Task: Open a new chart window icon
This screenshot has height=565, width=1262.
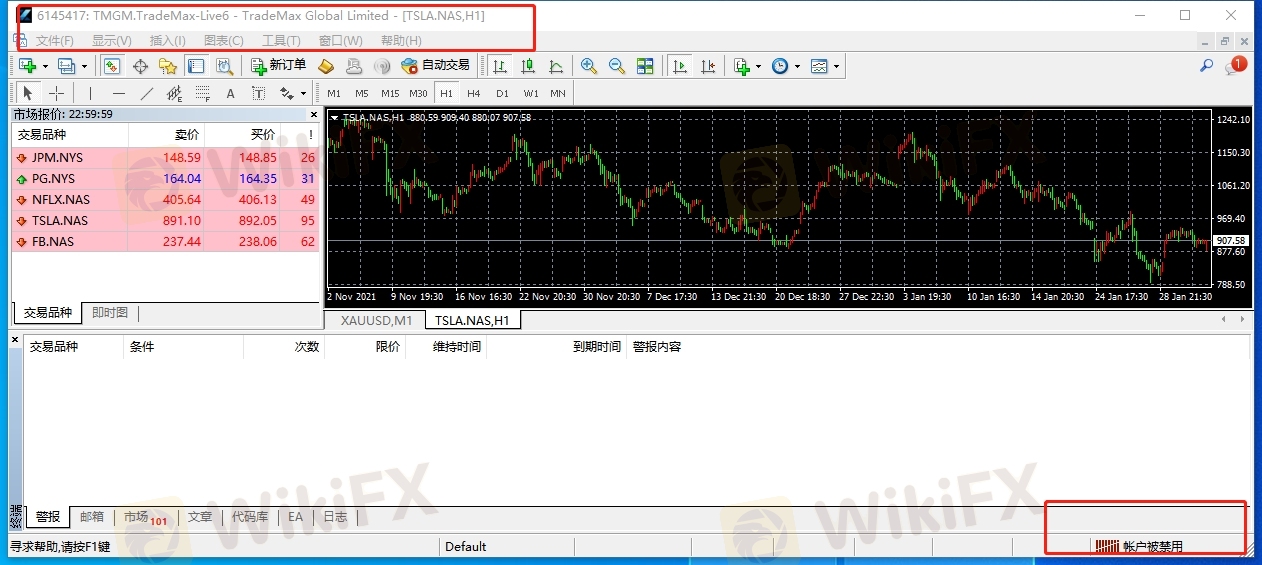Action: [x=27, y=66]
